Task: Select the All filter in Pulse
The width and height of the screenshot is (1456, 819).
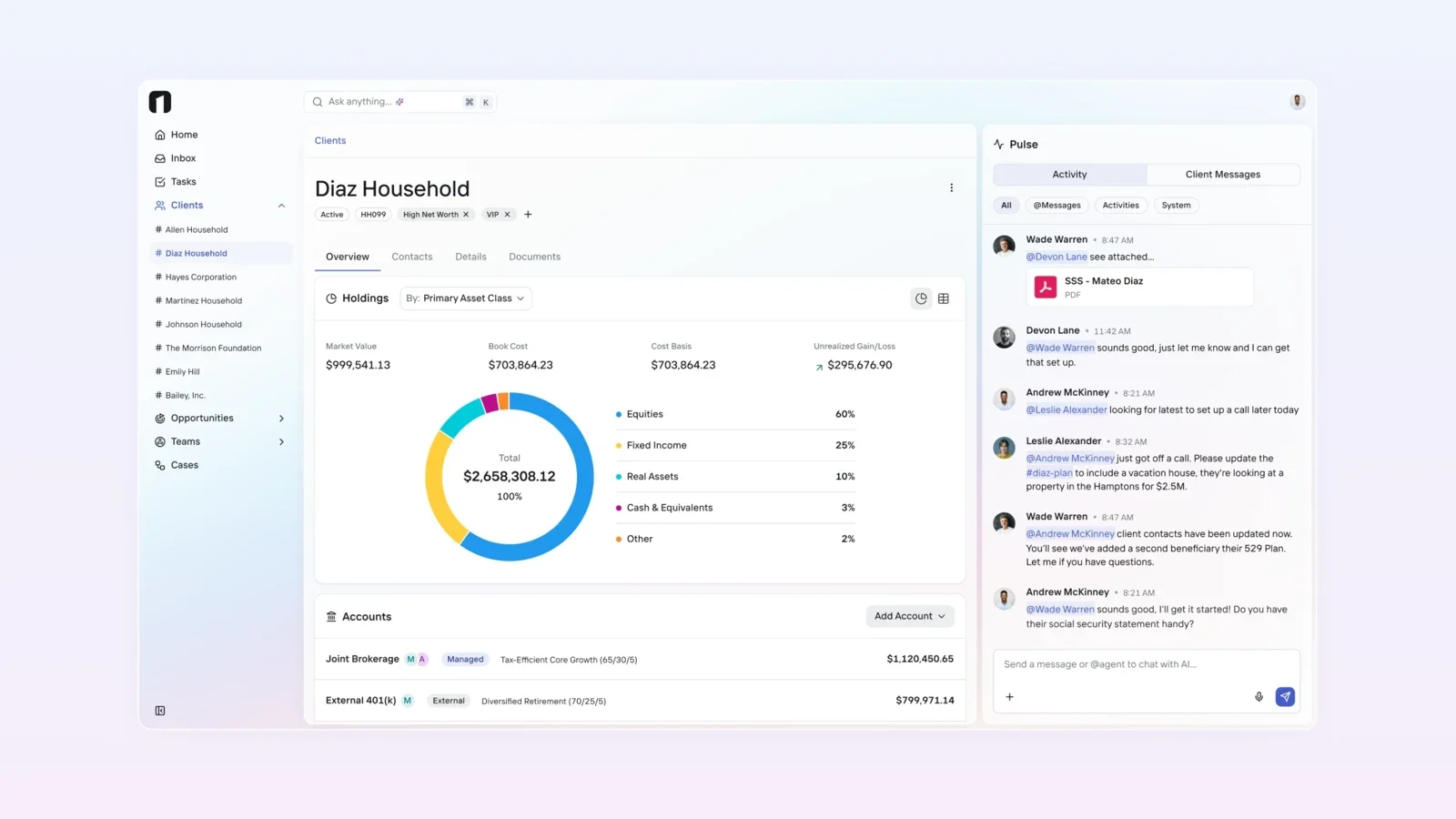Action: 1006,206
